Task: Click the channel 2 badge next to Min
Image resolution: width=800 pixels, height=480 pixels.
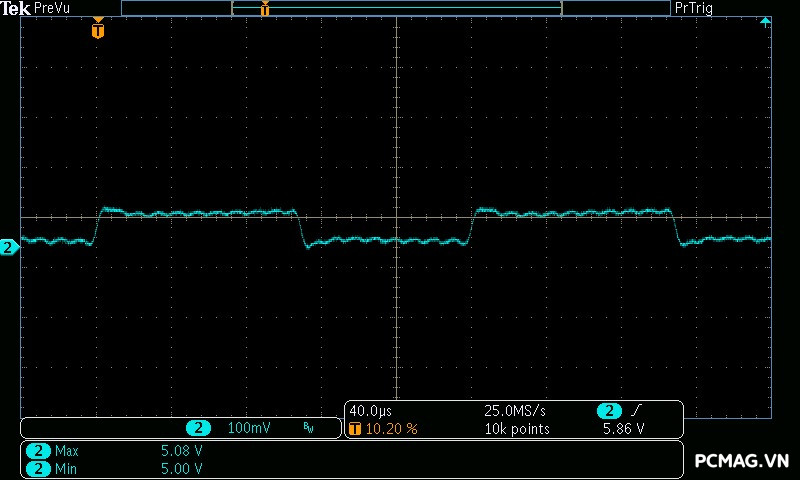Action: click(x=37, y=467)
